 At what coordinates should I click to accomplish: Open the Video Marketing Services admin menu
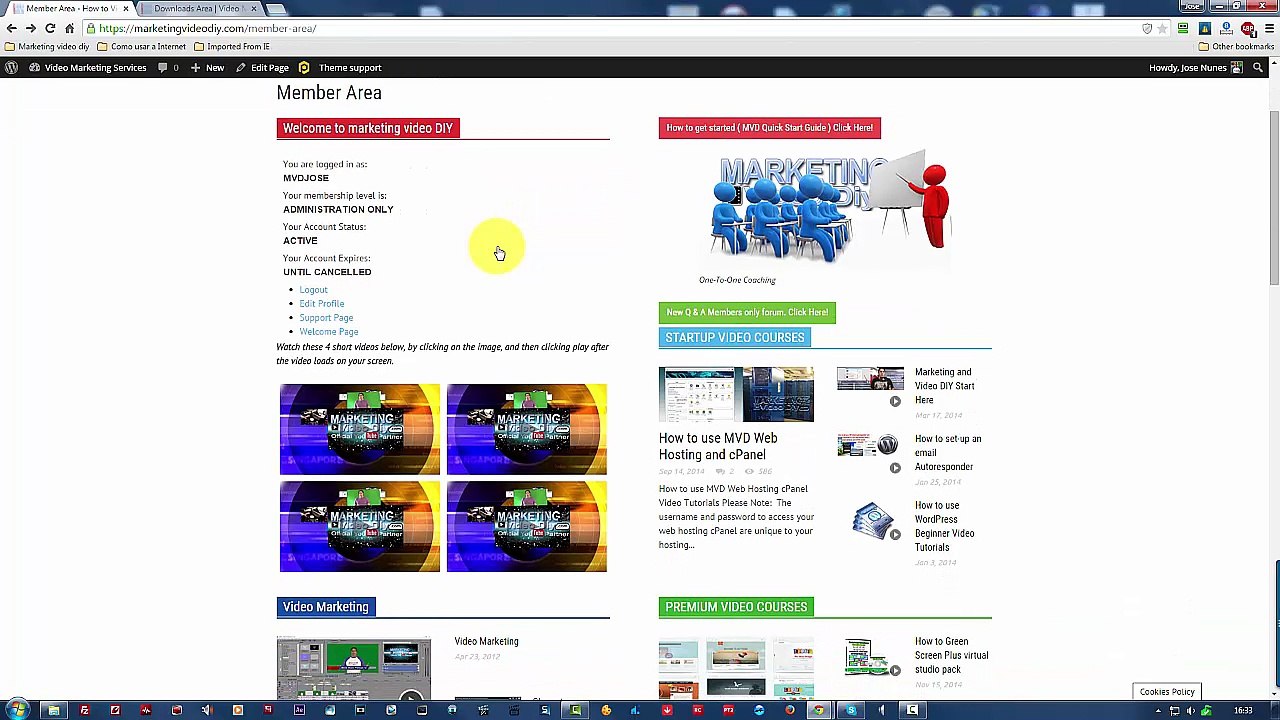(88, 67)
